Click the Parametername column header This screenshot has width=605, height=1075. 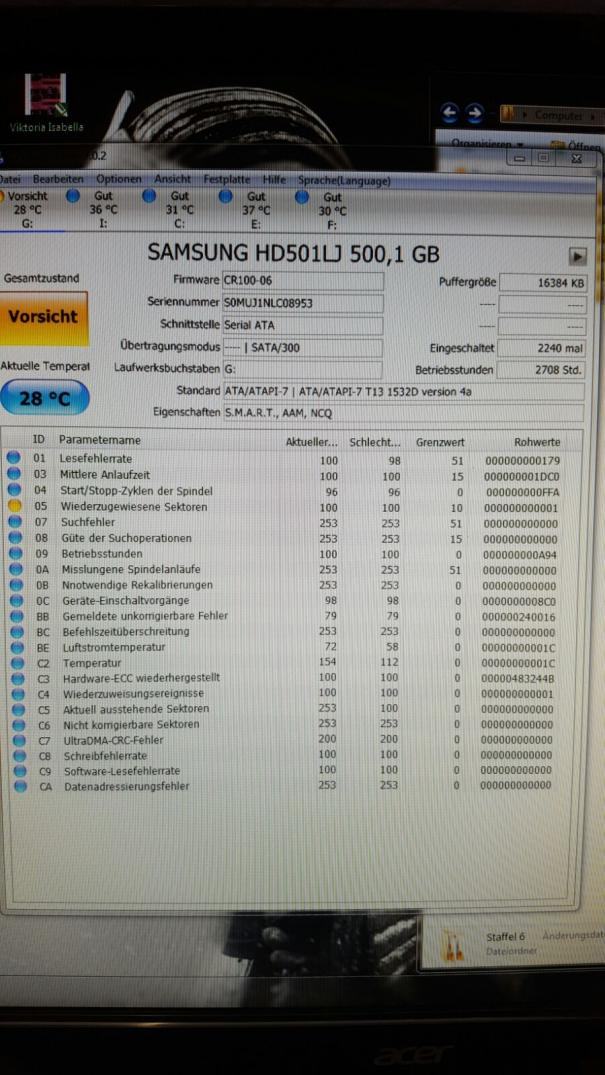pyautogui.click(x=100, y=439)
